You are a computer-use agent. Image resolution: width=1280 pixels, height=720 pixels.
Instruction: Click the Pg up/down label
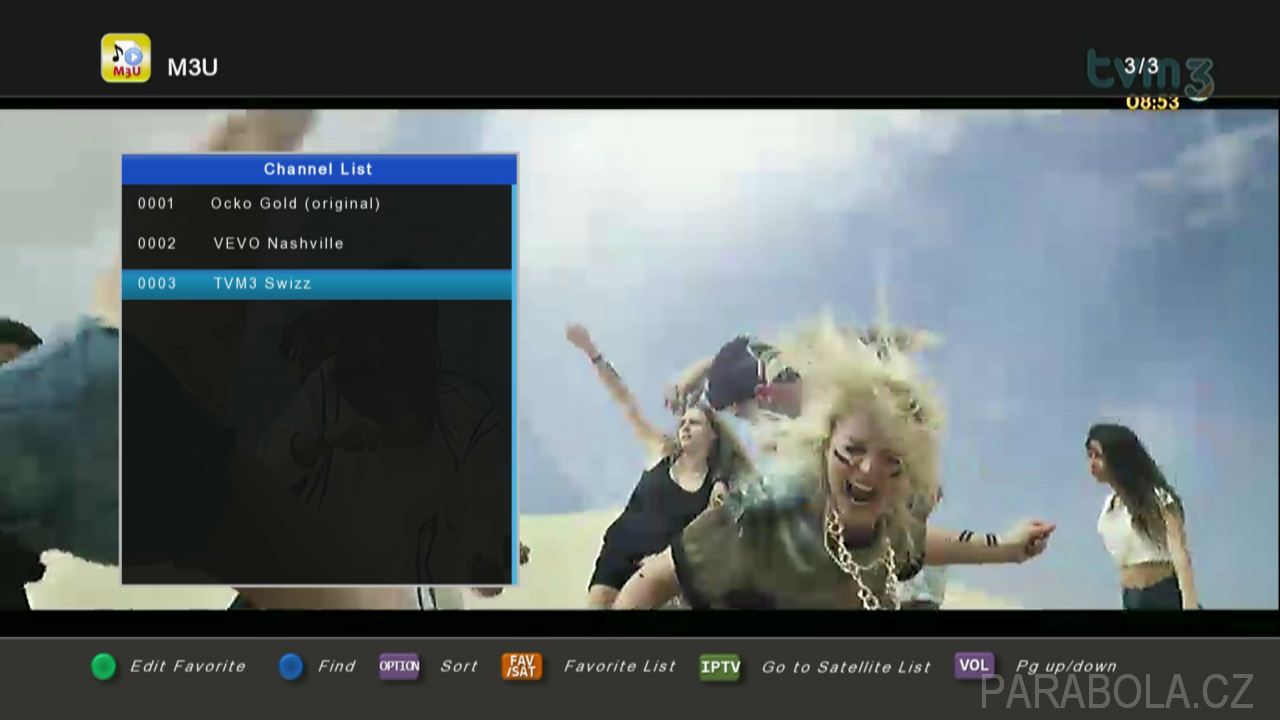coord(1066,666)
